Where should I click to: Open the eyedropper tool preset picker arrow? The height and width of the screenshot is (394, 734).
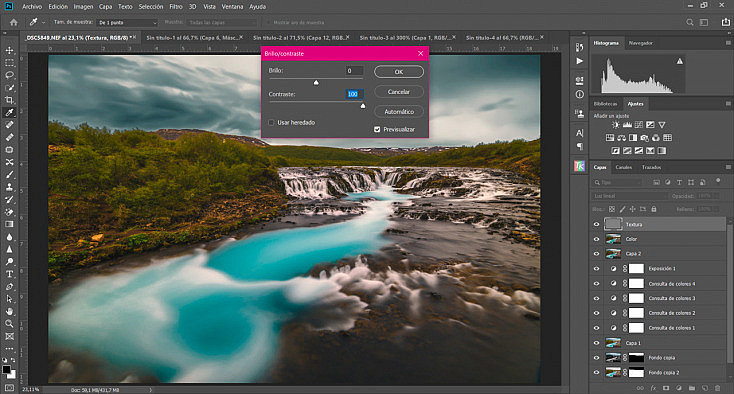[44, 22]
